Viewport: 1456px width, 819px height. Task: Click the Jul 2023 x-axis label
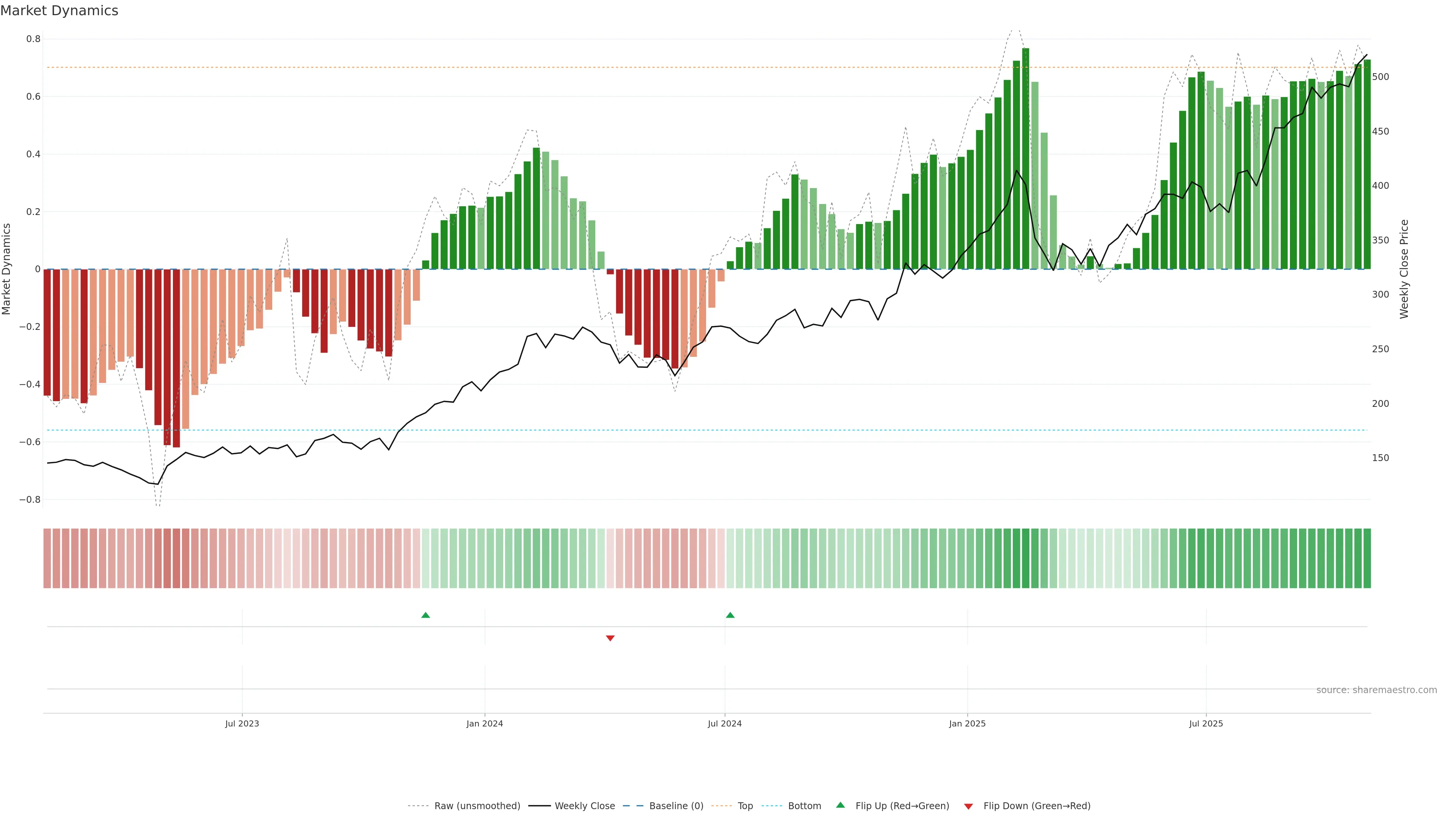click(242, 723)
